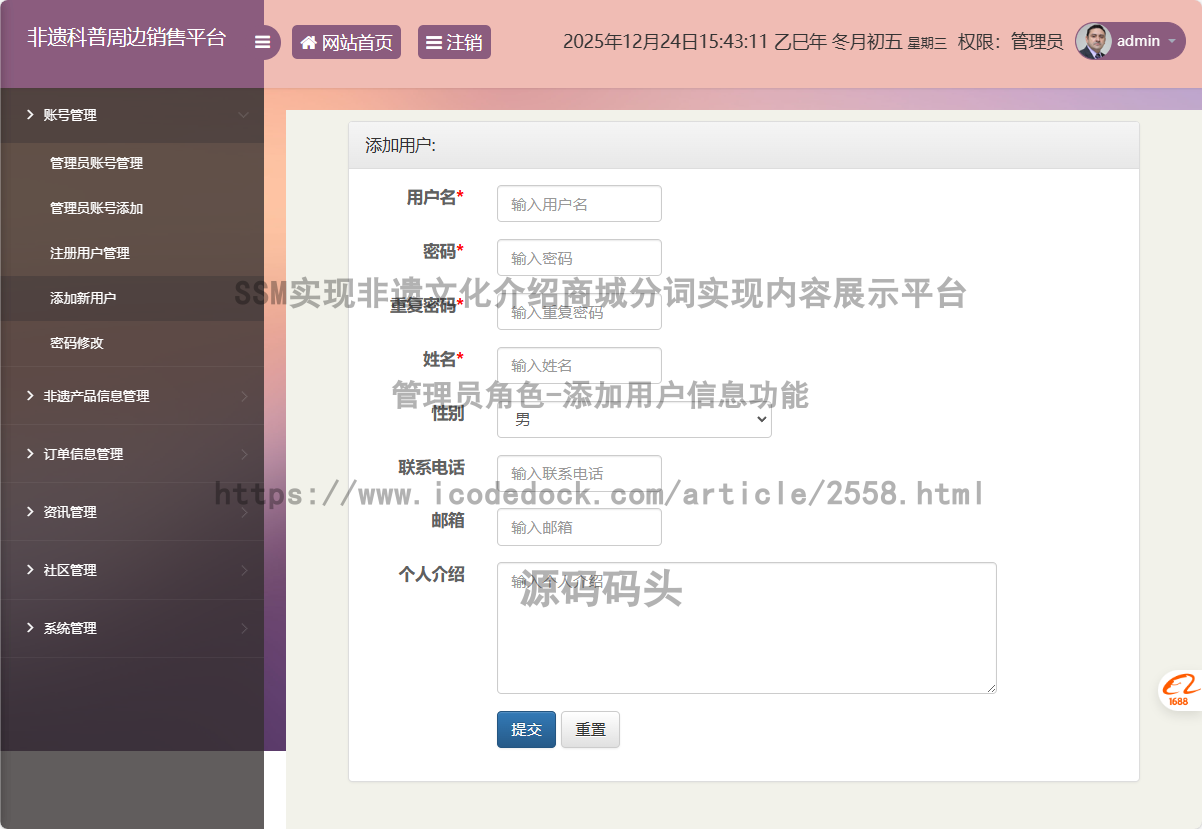Click the 个人介绍 introduction textarea
This screenshot has height=829, width=1202.
coord(746,628)
